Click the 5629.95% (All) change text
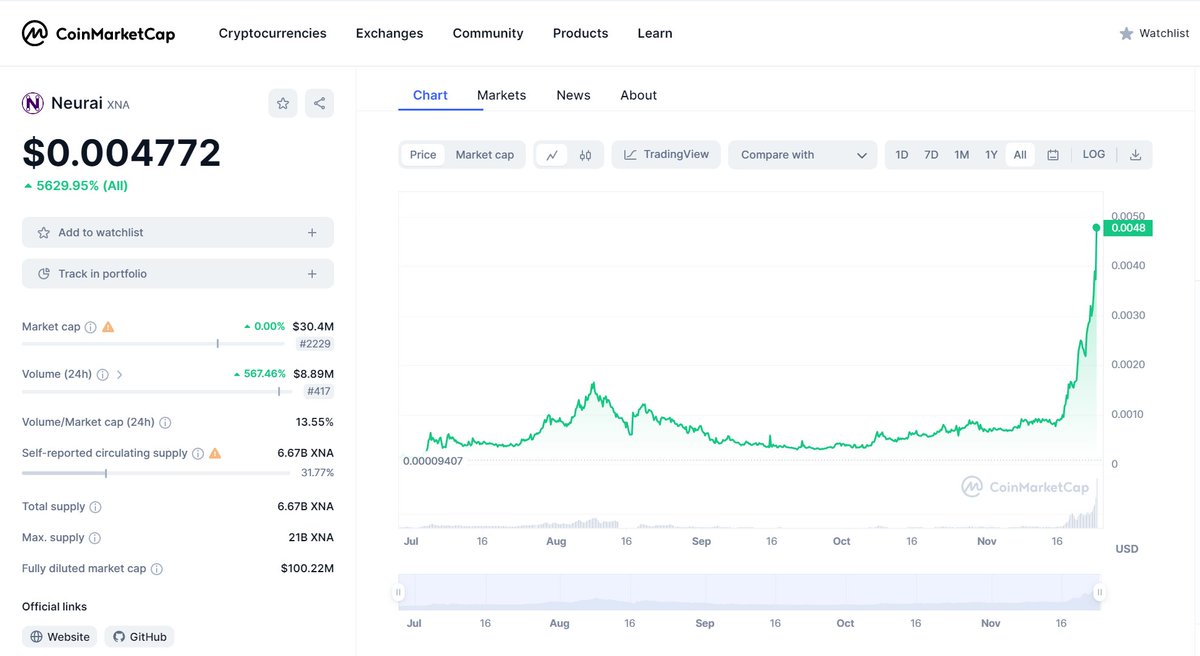 click(75, 186)
